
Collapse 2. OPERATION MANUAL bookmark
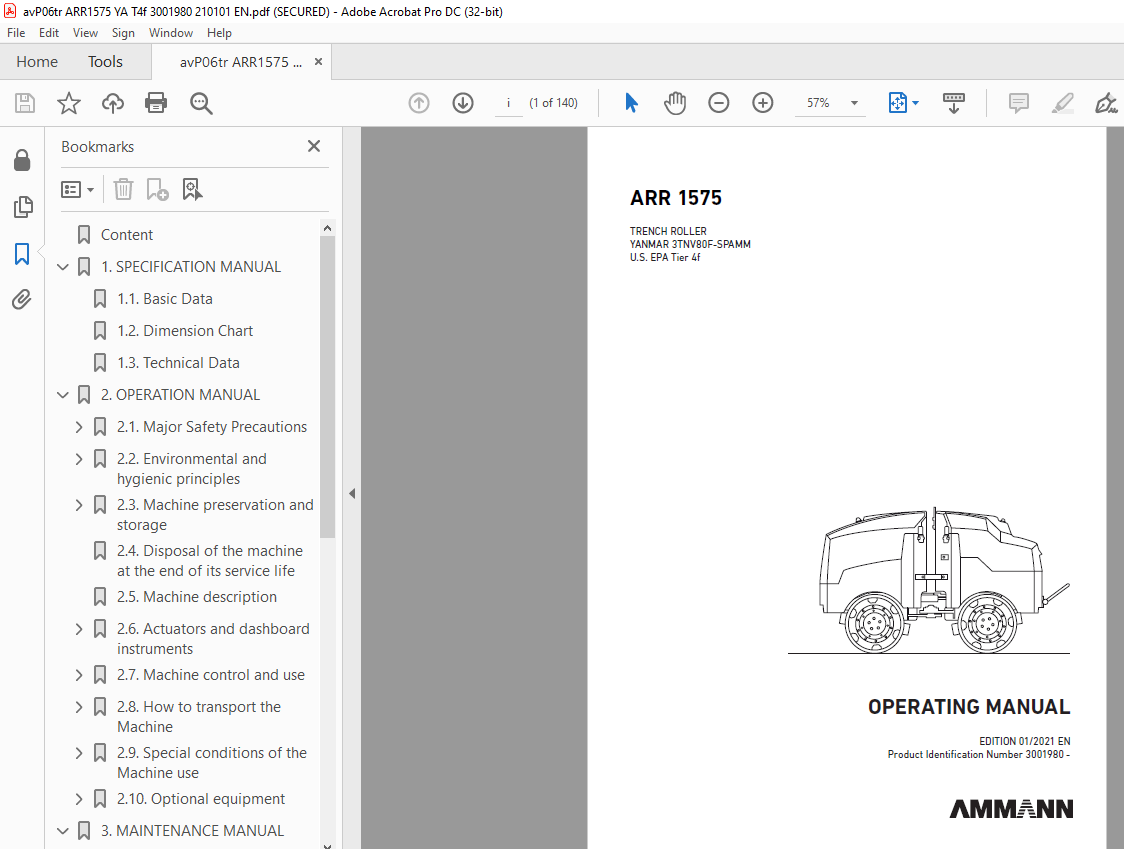(x=63, y=395)
